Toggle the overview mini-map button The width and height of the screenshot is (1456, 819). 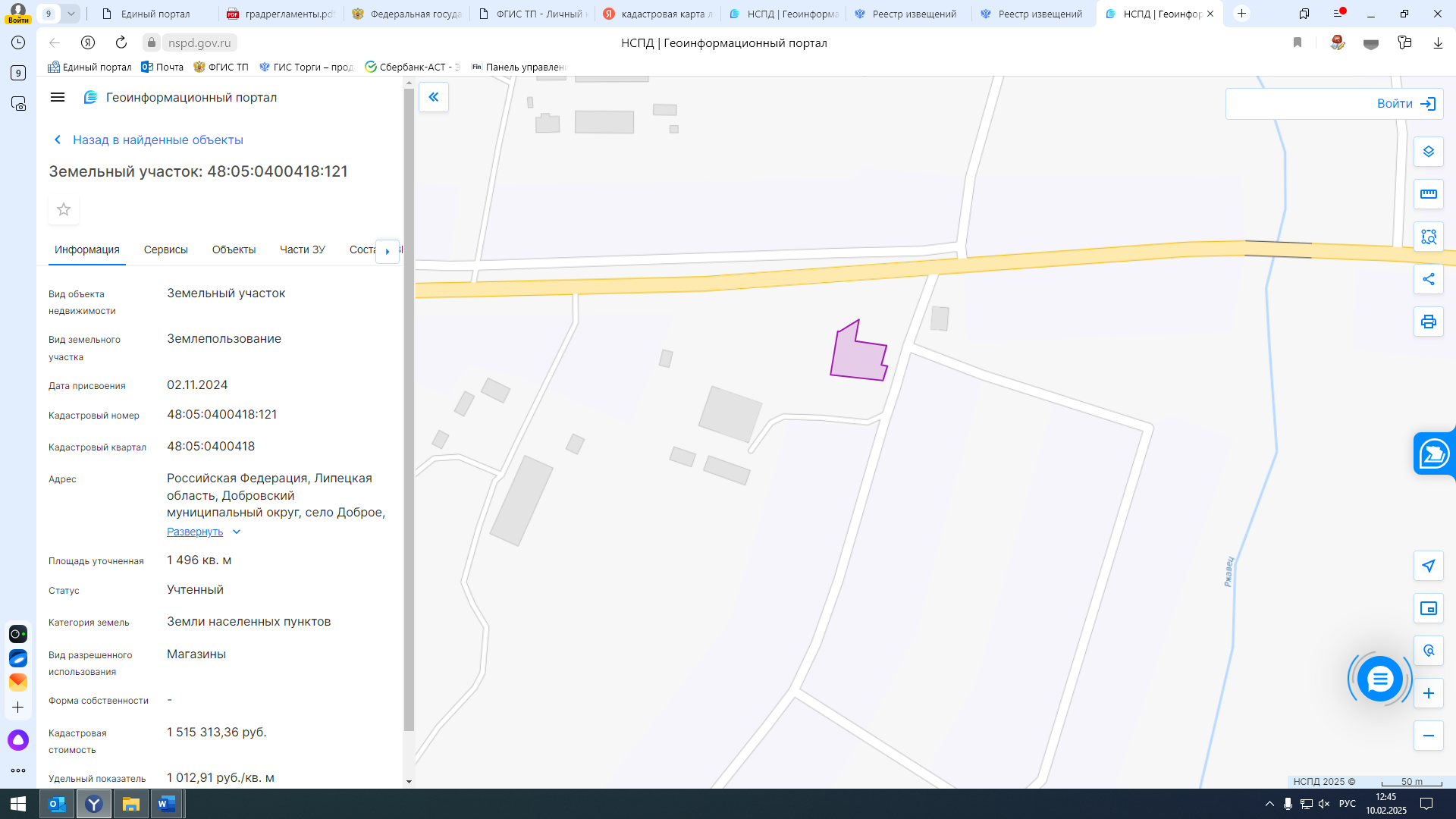point(1428,608)
